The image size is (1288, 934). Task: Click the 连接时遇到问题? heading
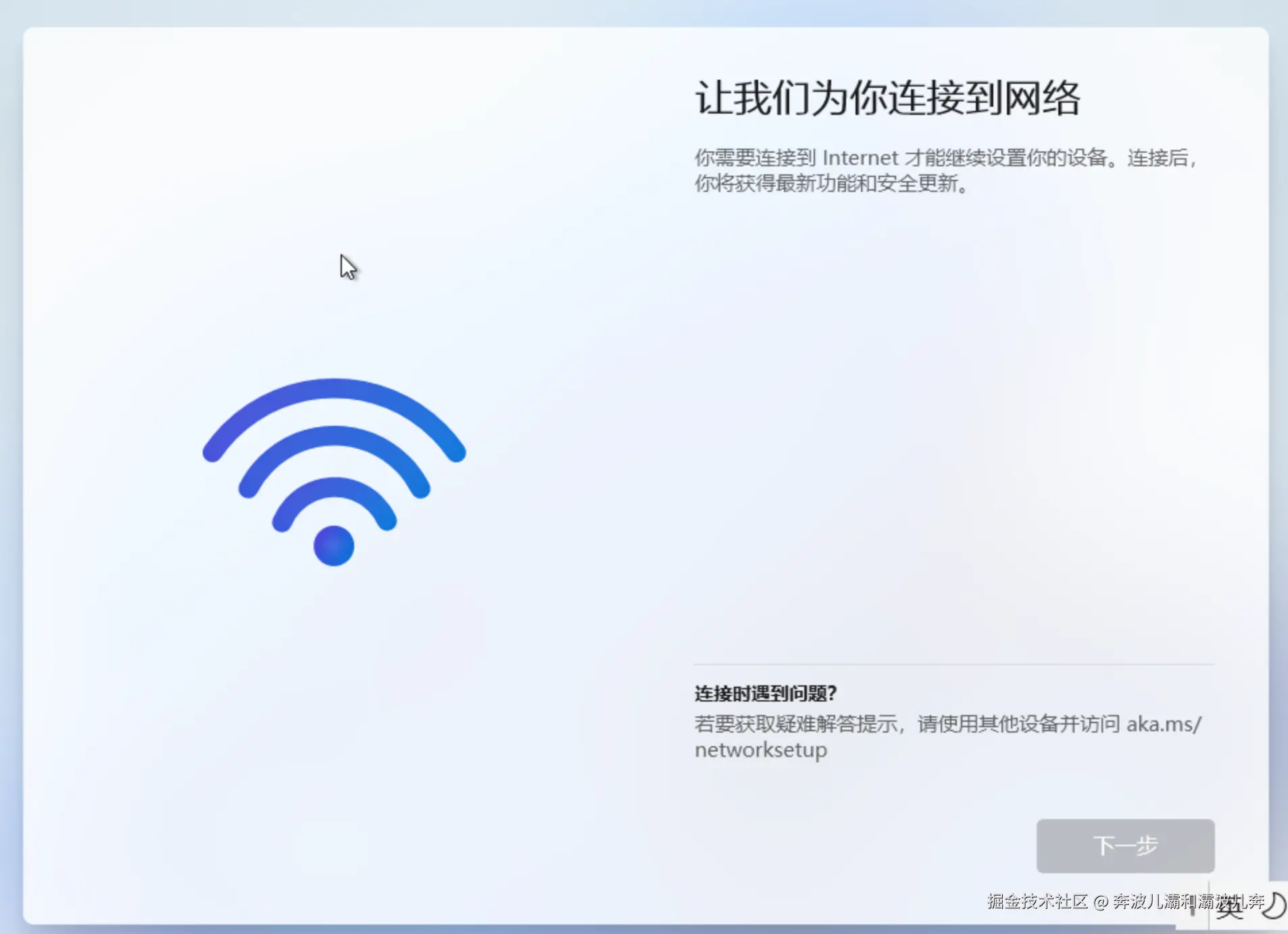(x=766, y=693)
